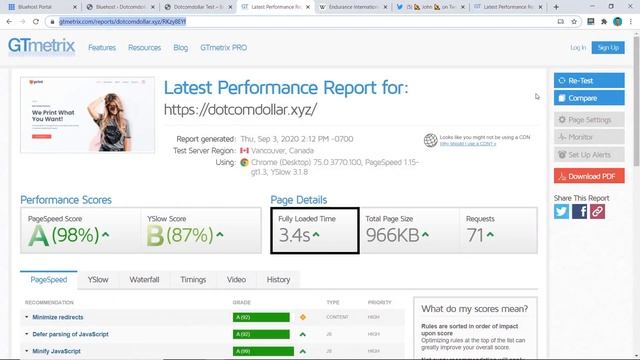Click the GTmetrix logo
Viewport: 640px width, 360px height.
[41, 46]
